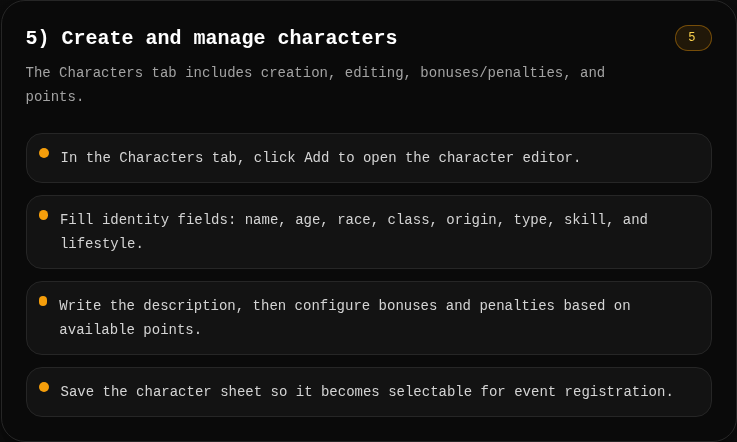Select the step card about clicking Add
737x442 pixels.
click(368, 158)
